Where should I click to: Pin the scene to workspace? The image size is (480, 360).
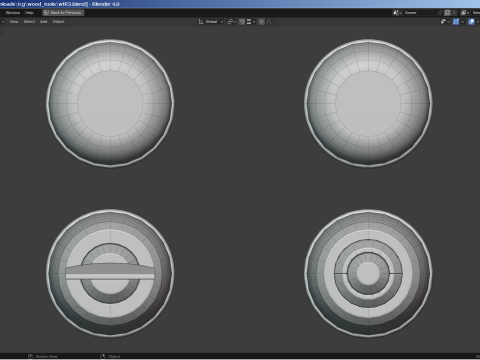(x=440, y=13)
